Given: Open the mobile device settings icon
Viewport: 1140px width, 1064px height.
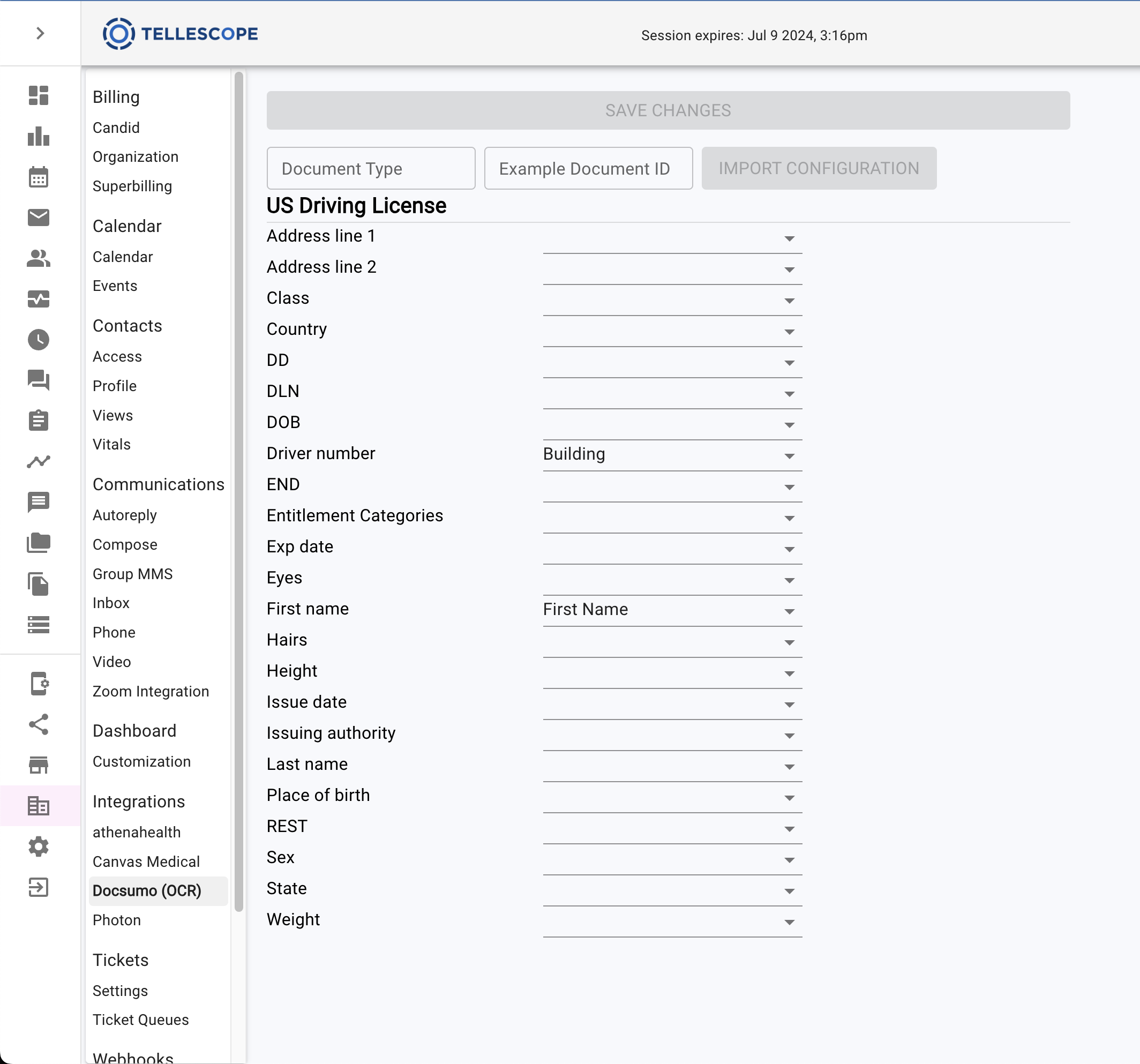Looking at the screenshot, I should (x=39, y=684).
